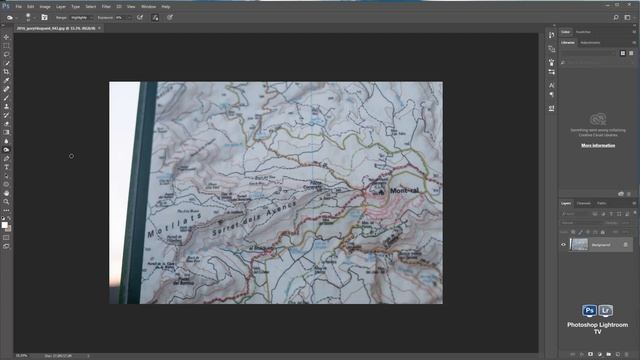
Task: Toggle Protect Tones option in options bar
Action: coord(155,18)
